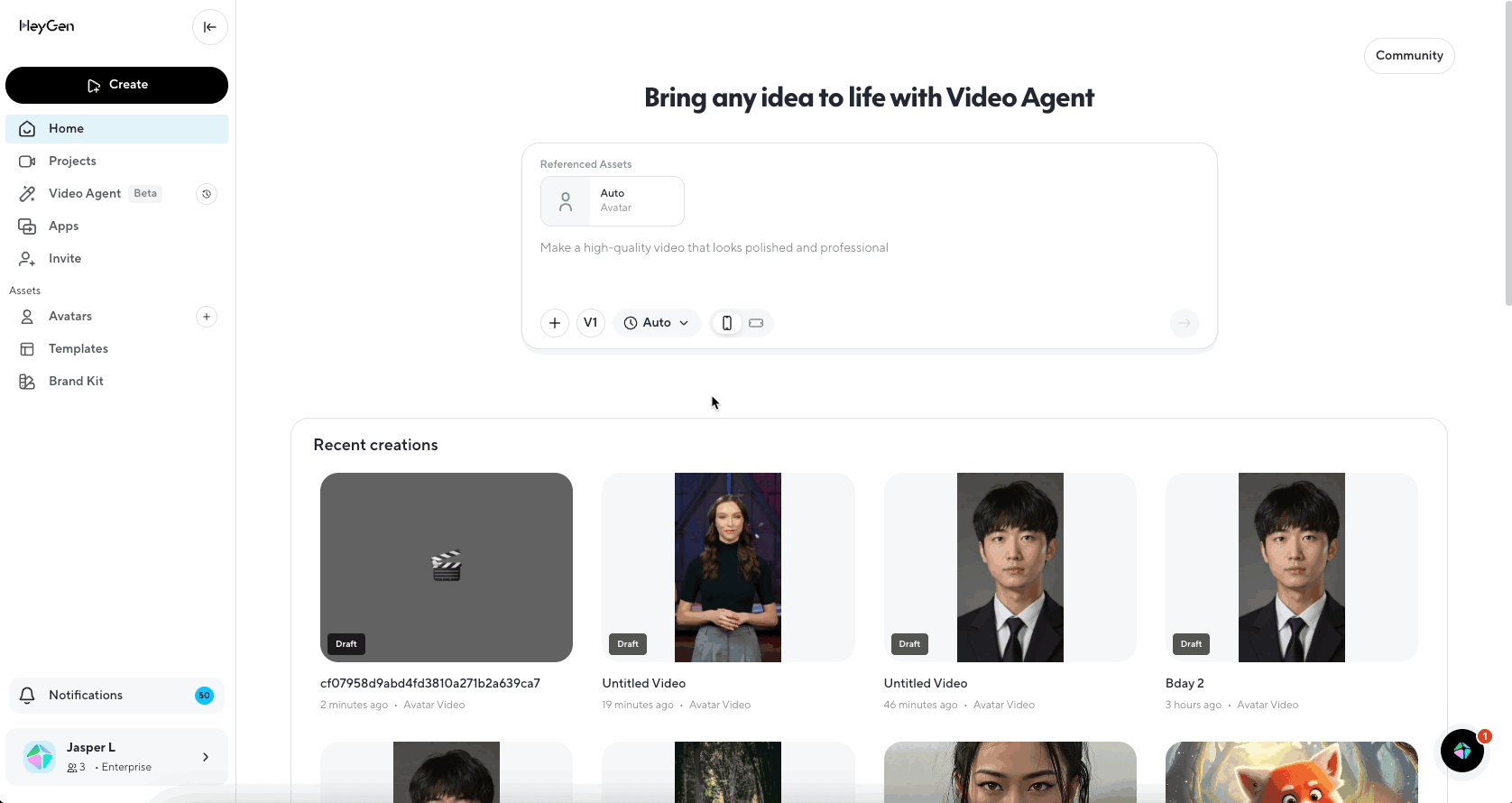
Task: Open Projects in the sidebar
Action: (116, 162)
